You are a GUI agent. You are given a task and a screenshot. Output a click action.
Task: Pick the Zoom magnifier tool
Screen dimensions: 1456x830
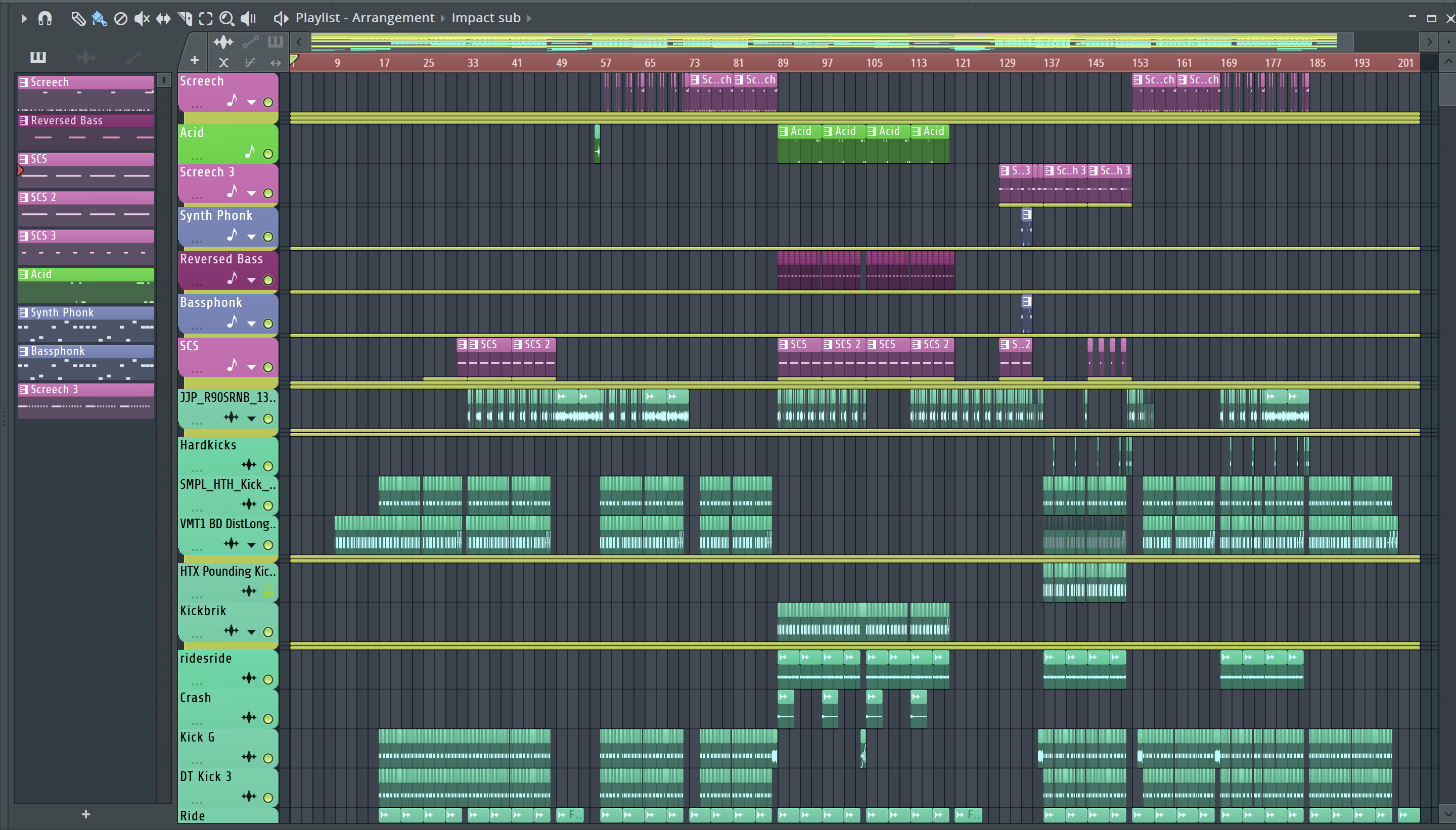point(227,18)
